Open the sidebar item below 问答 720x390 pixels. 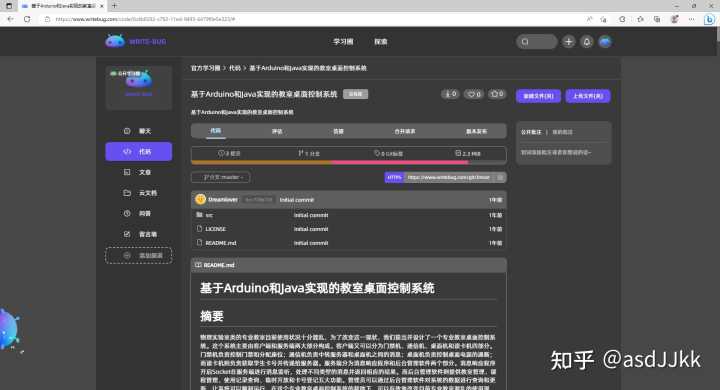pos(139,234)
